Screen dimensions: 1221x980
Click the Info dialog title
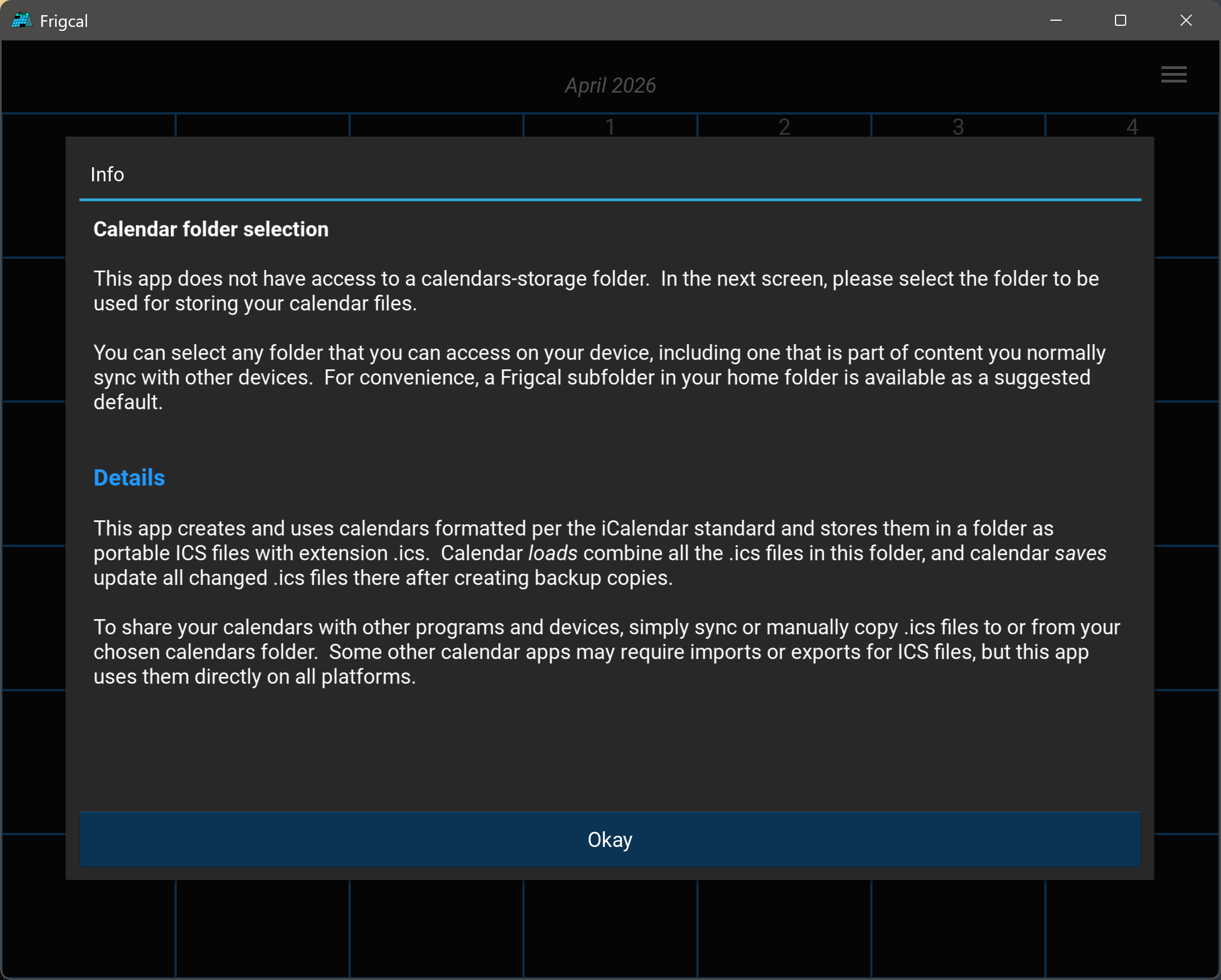tap(107, 175)
